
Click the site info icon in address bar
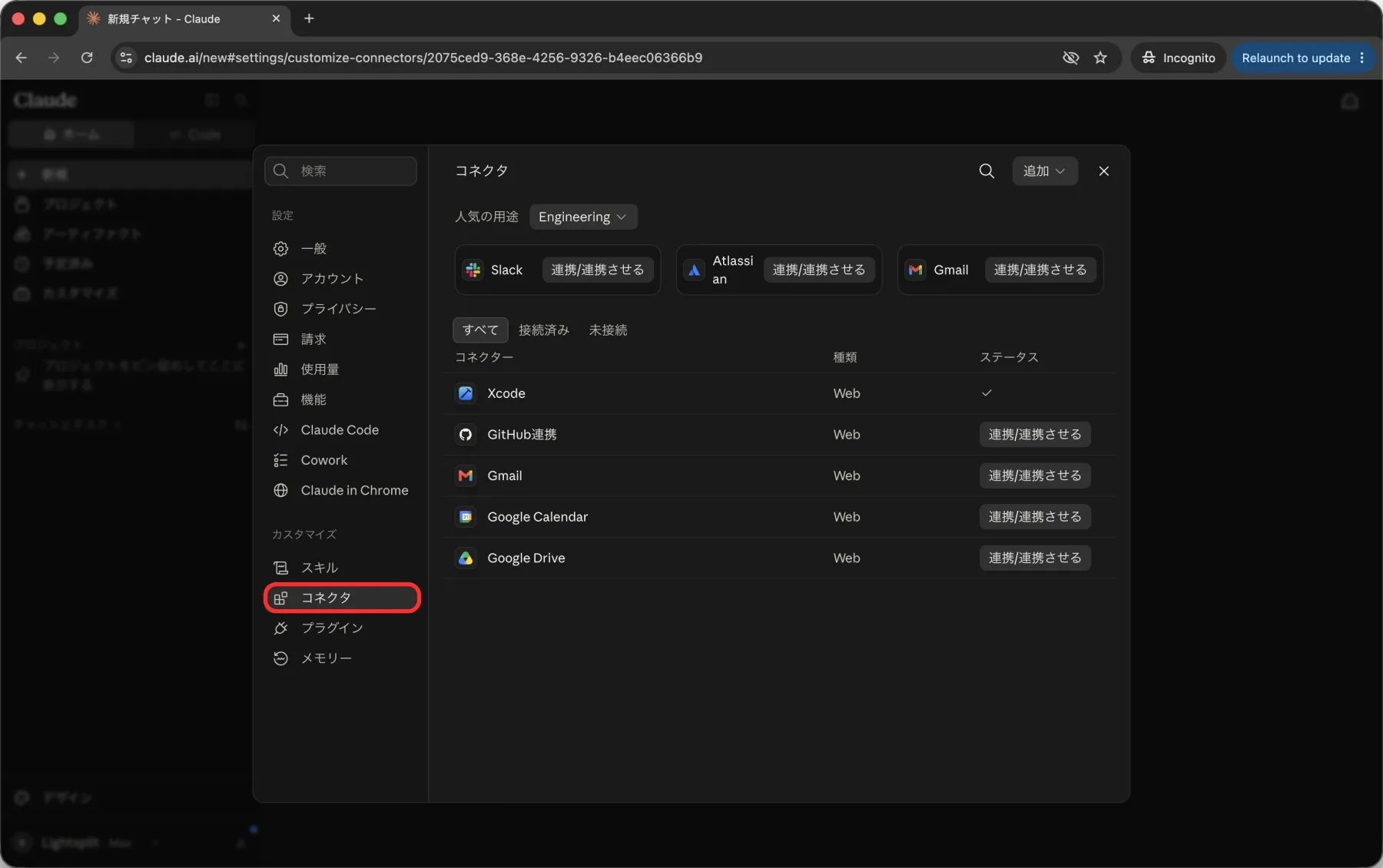pyautogui.click(x=127, y=58)
